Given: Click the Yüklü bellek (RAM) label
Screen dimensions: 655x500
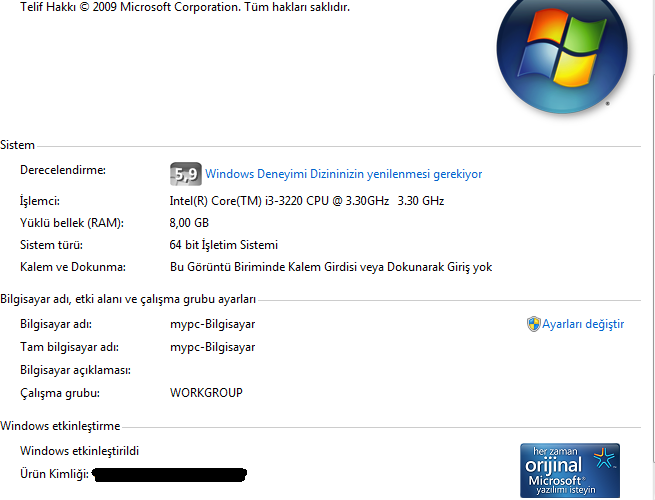Looking at the screenshot, I should click(x=72, y=223).
